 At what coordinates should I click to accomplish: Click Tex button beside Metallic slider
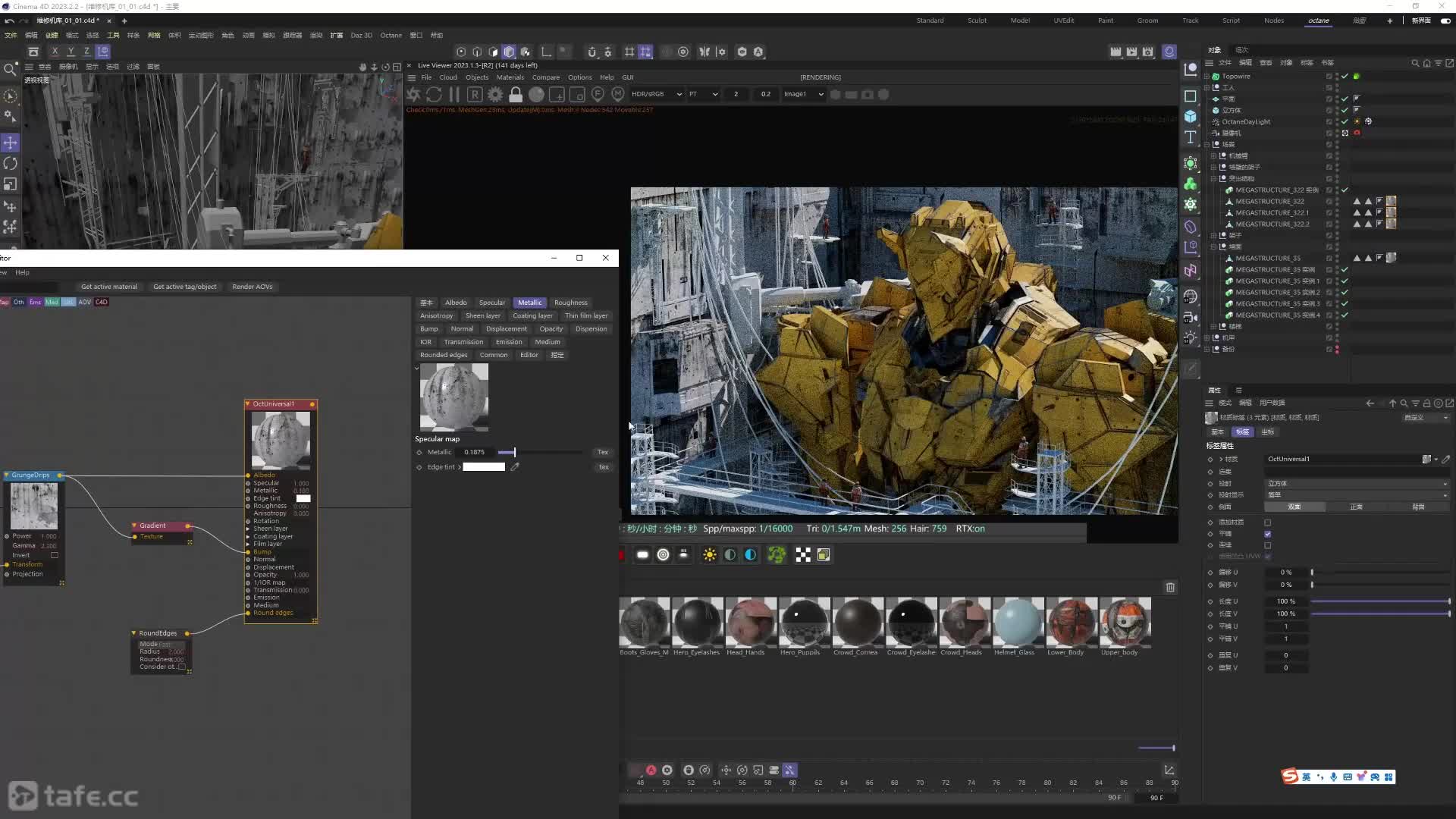point(603,452)
